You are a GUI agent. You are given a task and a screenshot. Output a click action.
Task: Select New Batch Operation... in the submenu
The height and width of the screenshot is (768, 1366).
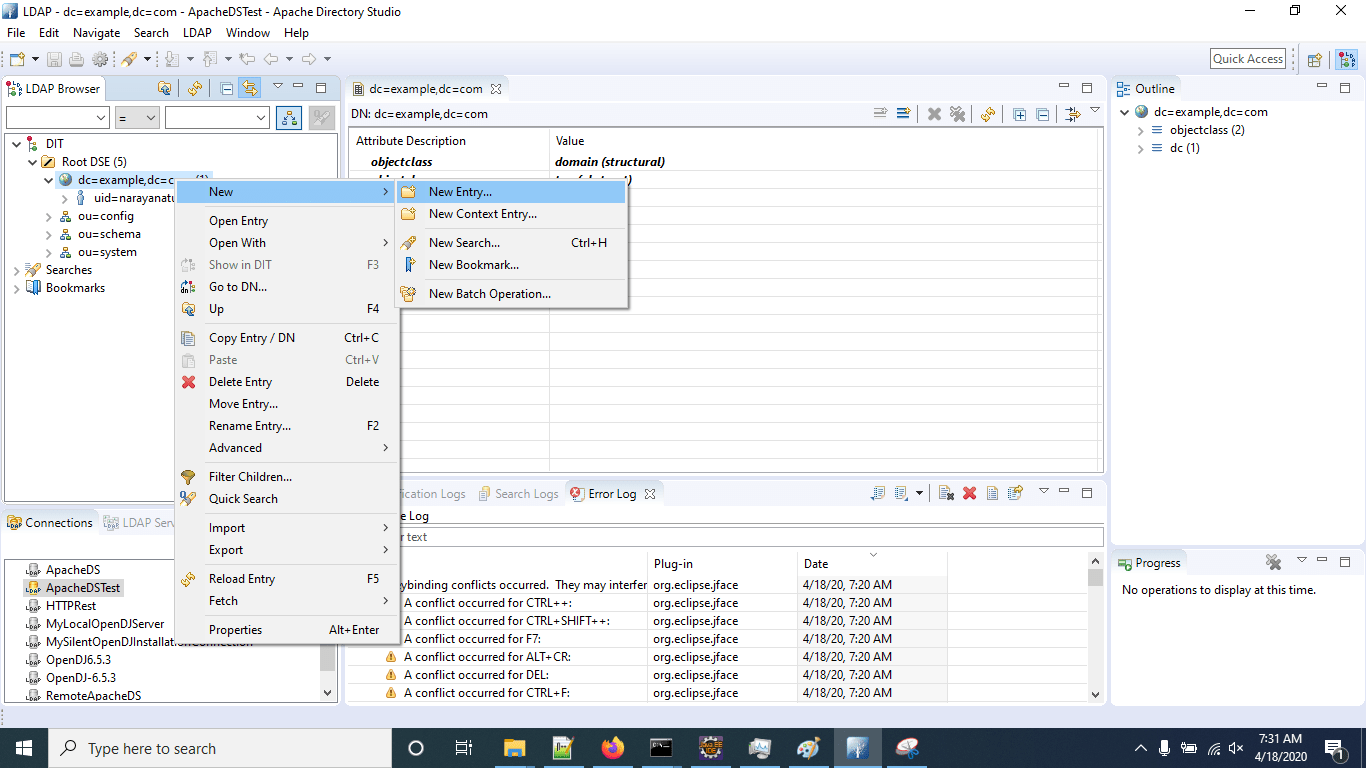point(512,294)
